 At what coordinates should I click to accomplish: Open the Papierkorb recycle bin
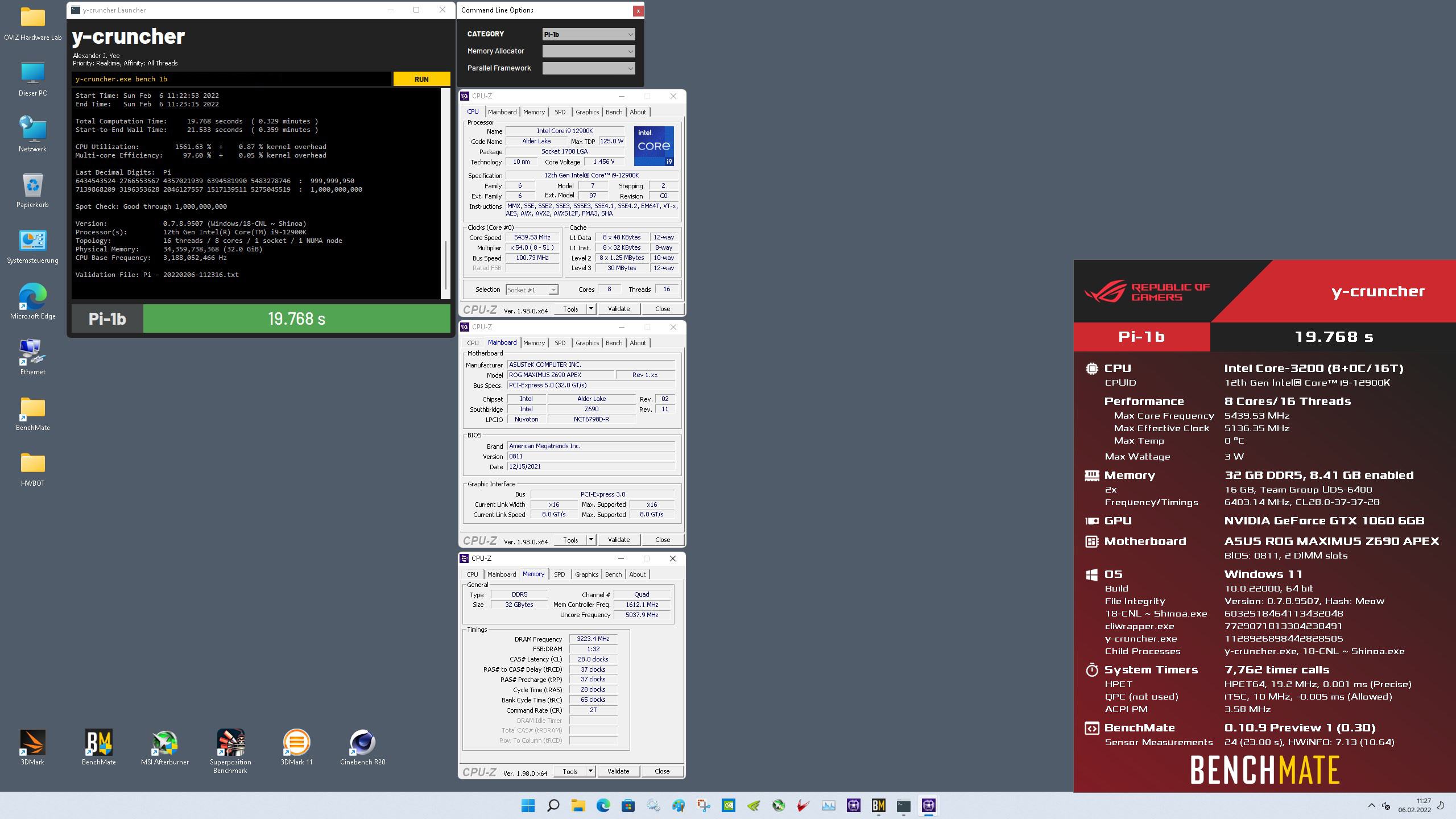(x=32, y=185)
